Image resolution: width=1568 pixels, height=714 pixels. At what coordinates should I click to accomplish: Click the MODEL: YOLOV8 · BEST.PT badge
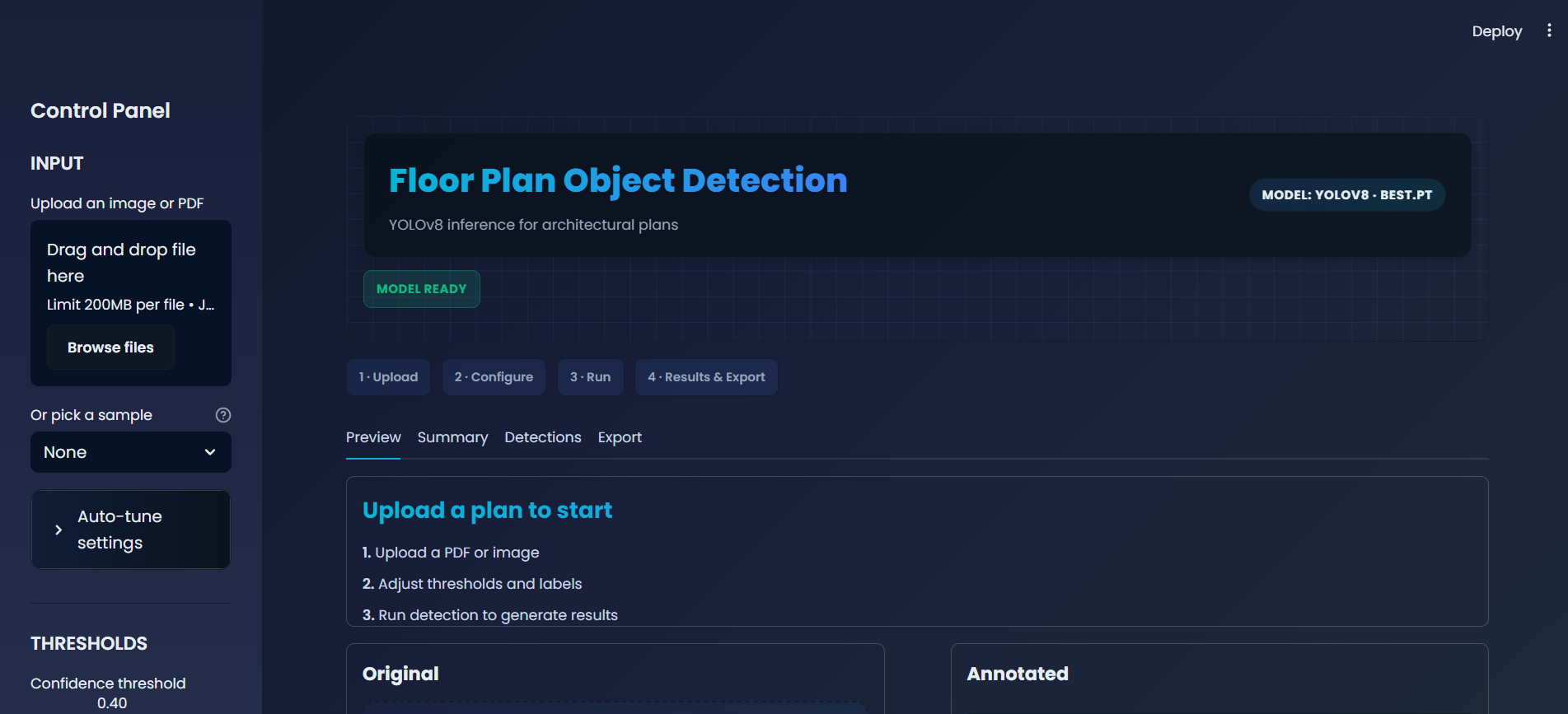[1347, 195]
